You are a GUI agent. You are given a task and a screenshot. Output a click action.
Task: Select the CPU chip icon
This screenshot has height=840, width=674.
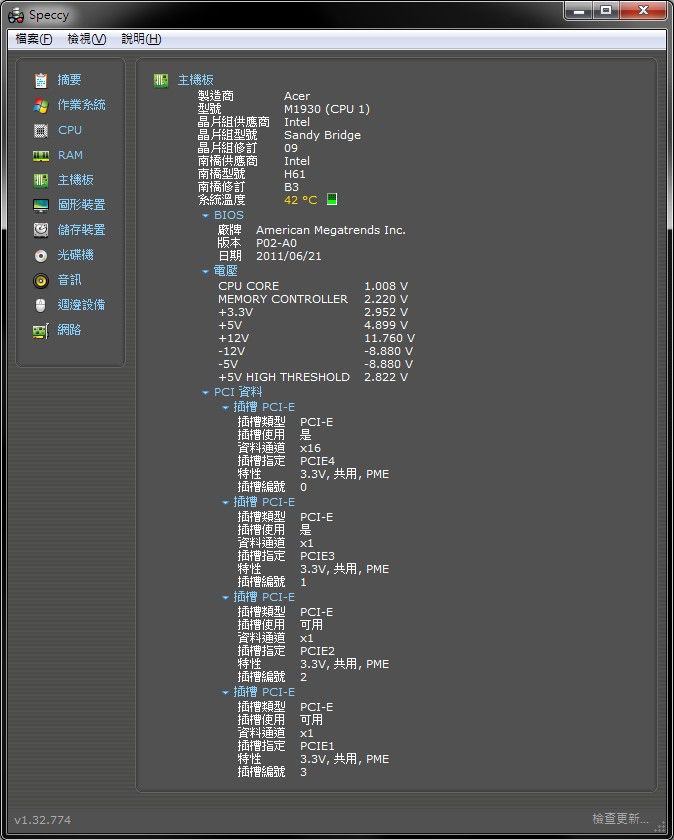coord(41,130)
